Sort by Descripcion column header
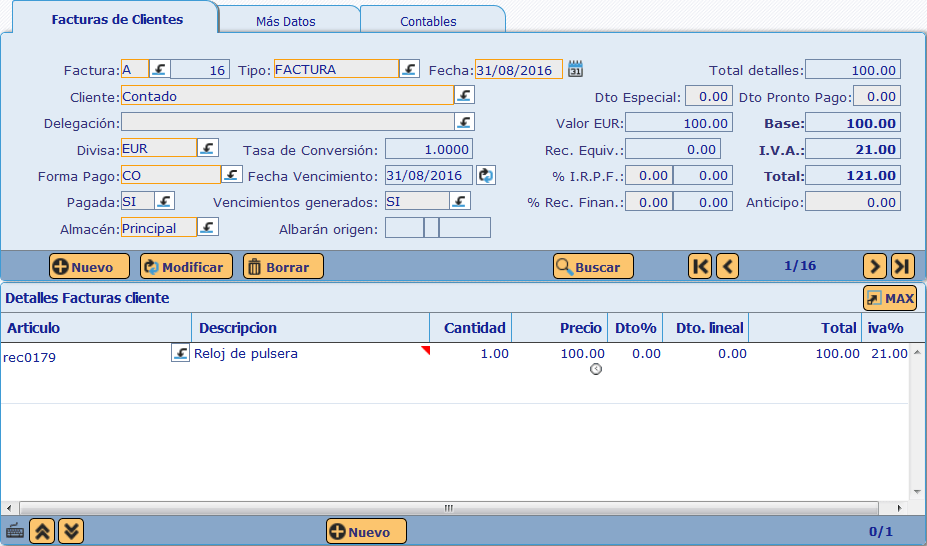Image resolution: width=927 pixels, height=546 pixels. pos(310,328)
